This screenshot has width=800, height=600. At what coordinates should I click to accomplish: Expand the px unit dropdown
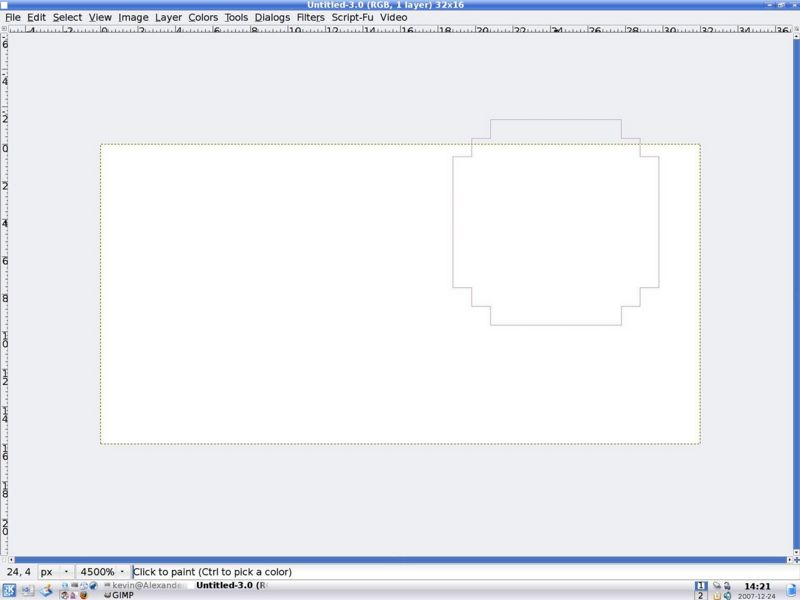54,572
